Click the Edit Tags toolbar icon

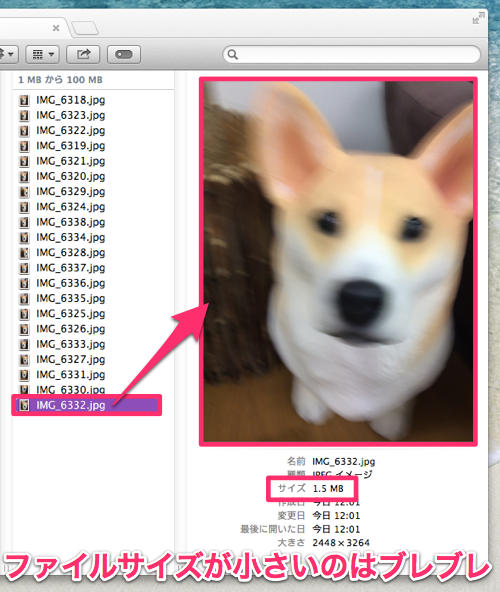[x=124, y=54]
